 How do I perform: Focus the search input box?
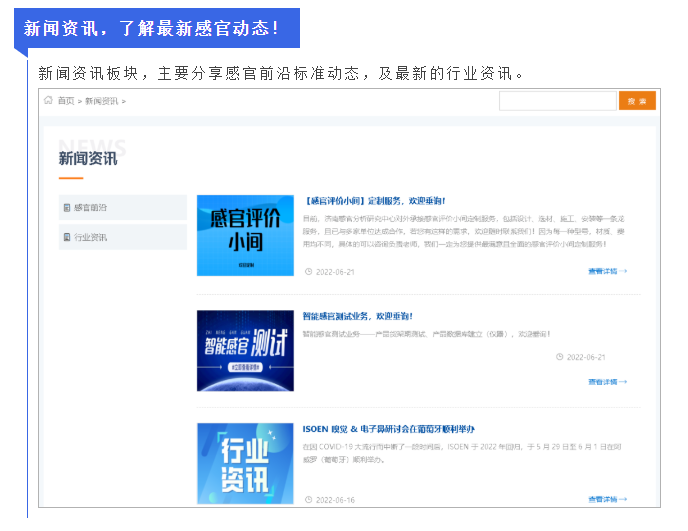pos(557,101)
